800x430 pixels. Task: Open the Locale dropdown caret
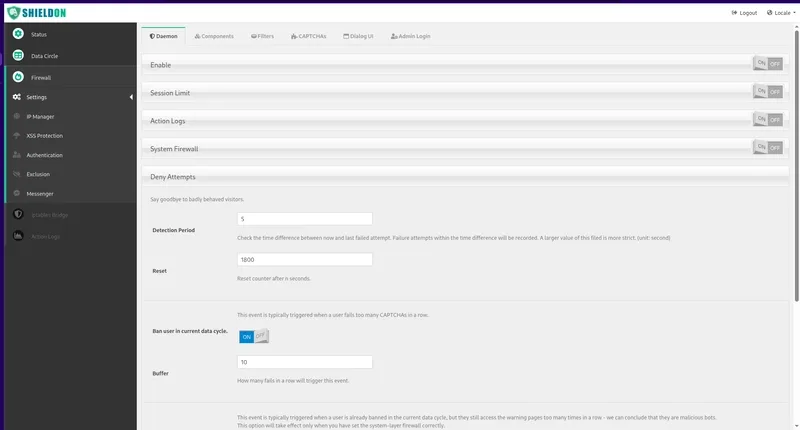[794, 13]
